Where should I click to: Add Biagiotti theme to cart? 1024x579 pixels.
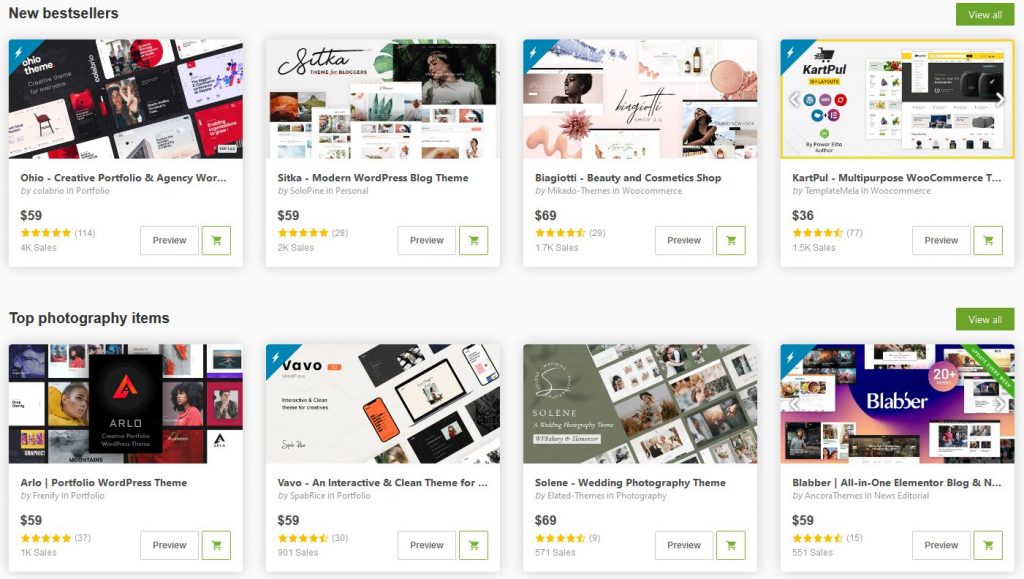click(x=731, y=240)
